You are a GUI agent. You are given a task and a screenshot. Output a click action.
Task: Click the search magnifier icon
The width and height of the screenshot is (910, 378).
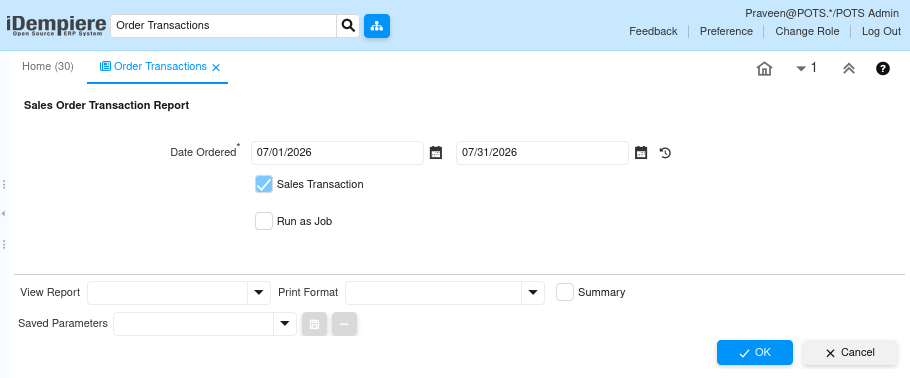coord(348,26)
